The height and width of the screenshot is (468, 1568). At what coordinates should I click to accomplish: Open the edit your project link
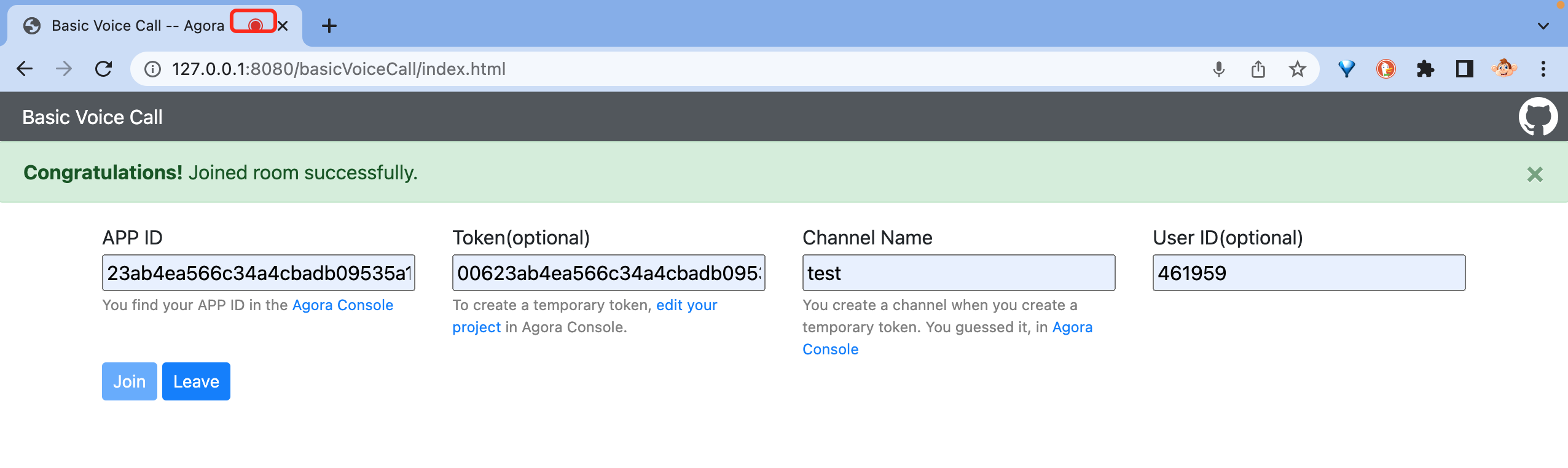point(686,305)
